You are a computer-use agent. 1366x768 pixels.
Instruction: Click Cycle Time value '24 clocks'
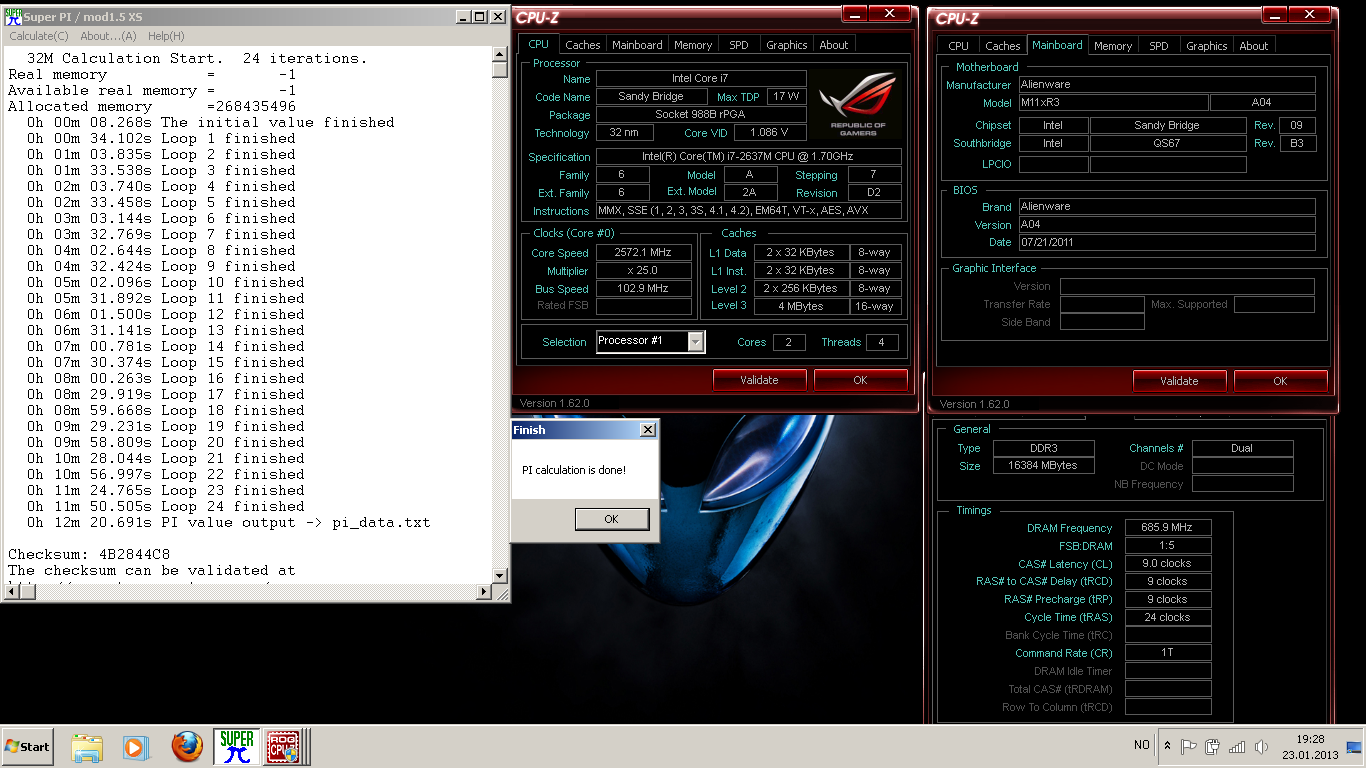(x=1168, y=617)
